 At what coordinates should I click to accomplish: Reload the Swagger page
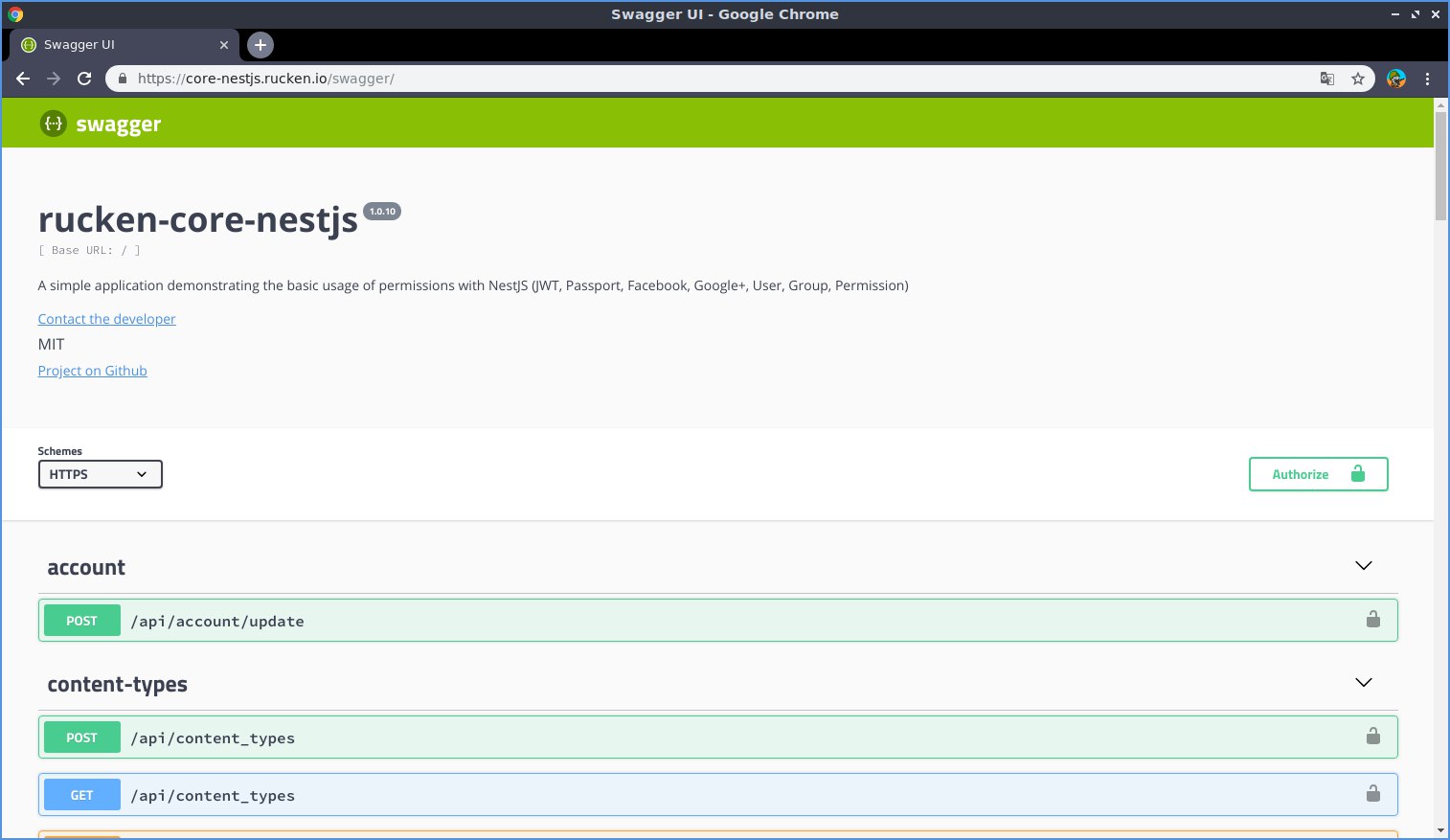click(84, 79)
